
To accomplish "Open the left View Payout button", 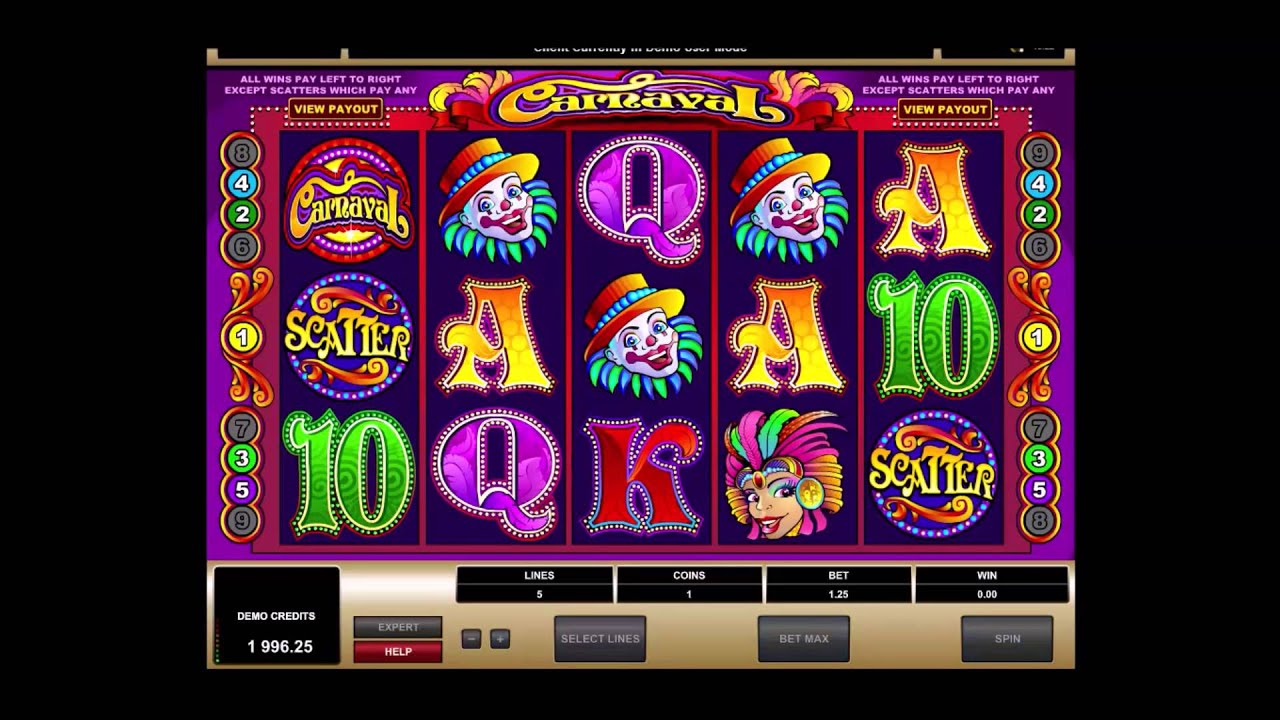I will pos(335,109).
